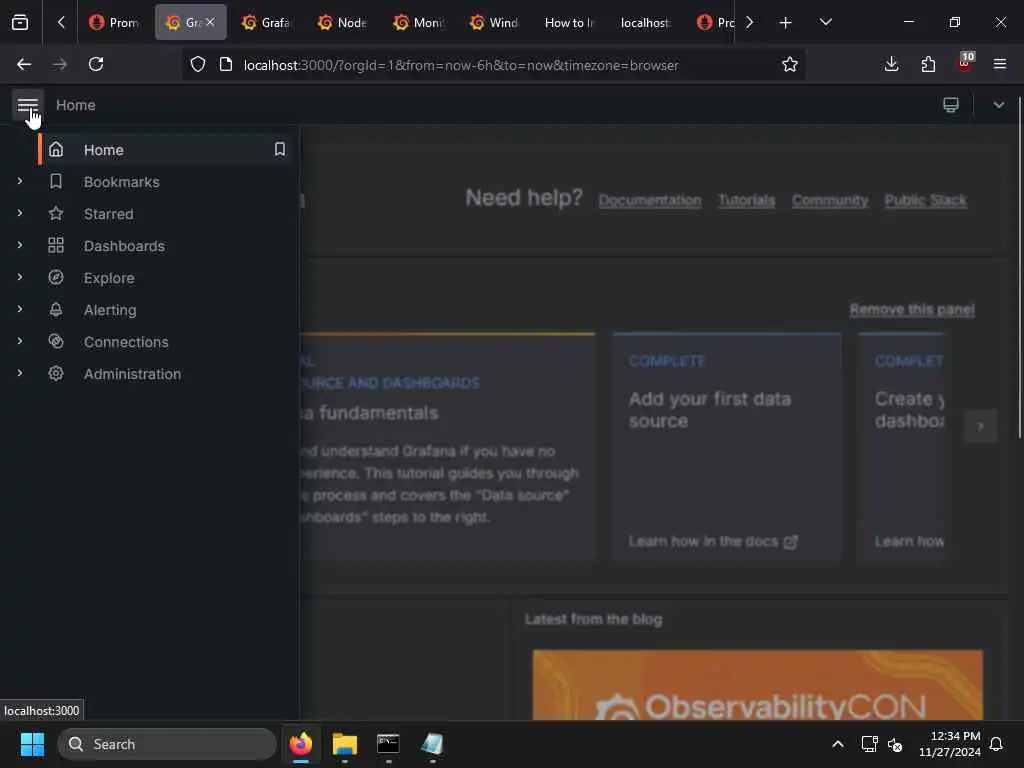Image resolution: width=1024 pixels, height=768 pixels.
Task: Switch to the How to In browser tab
Action: pos(570,22)
